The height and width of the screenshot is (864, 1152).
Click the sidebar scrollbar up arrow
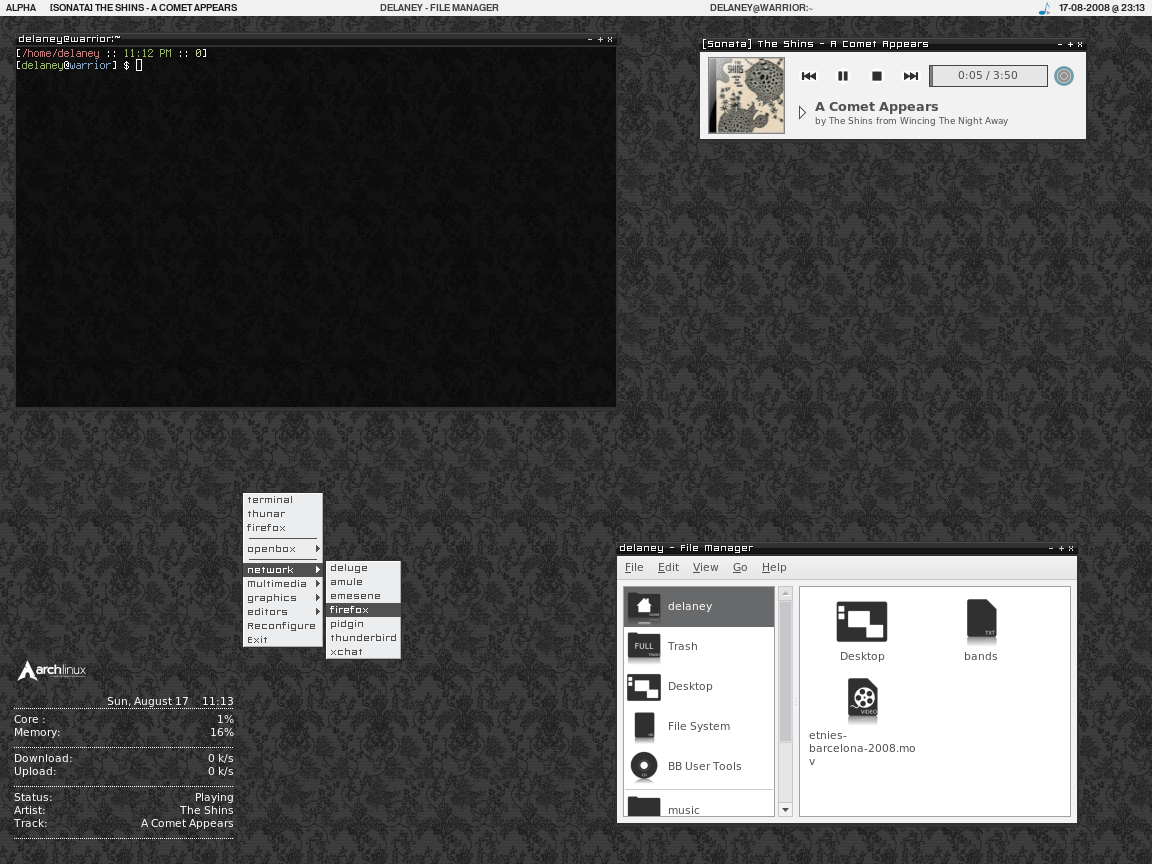(x=785, y=593)
